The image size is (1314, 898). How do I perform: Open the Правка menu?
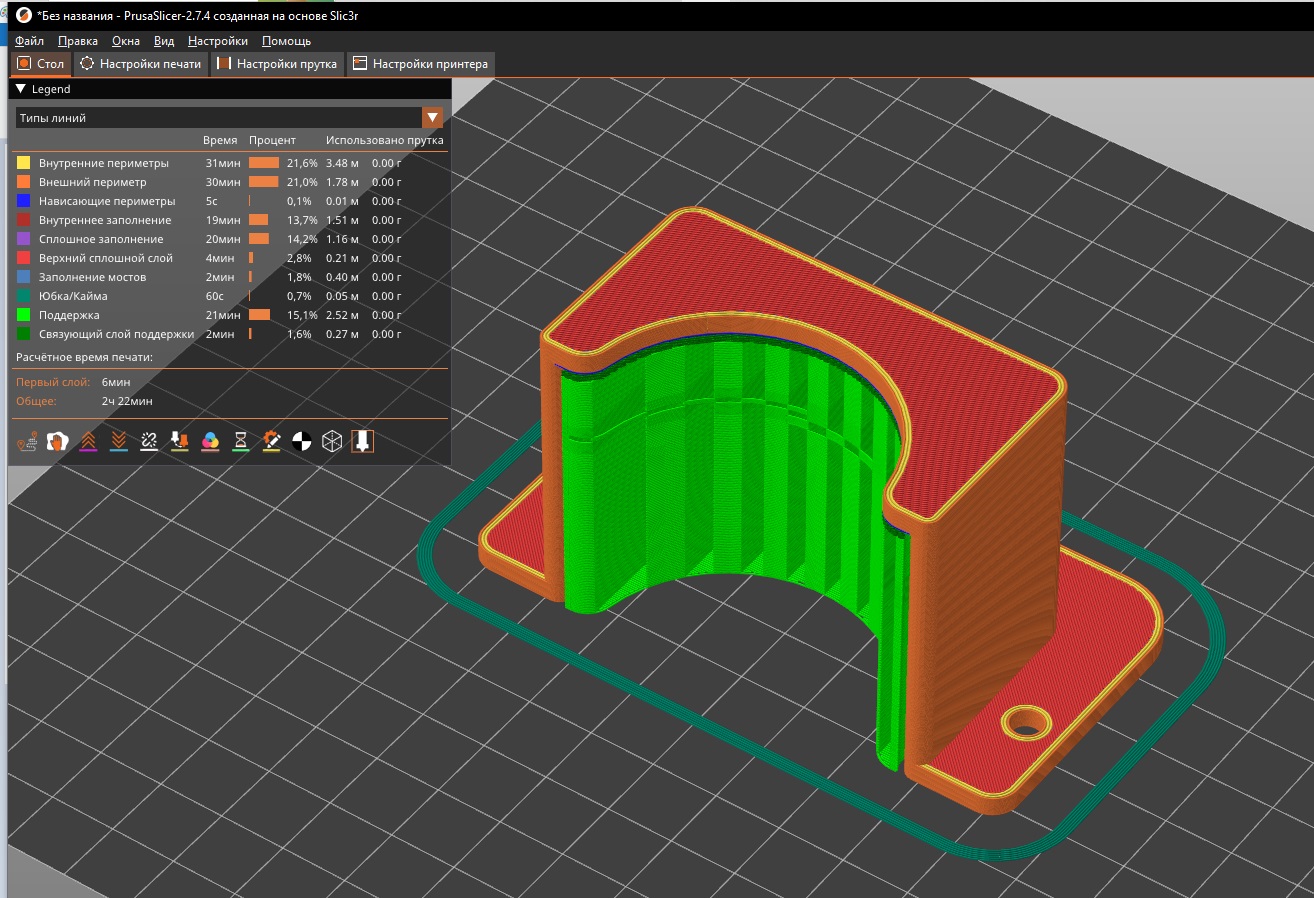point(78,41)
